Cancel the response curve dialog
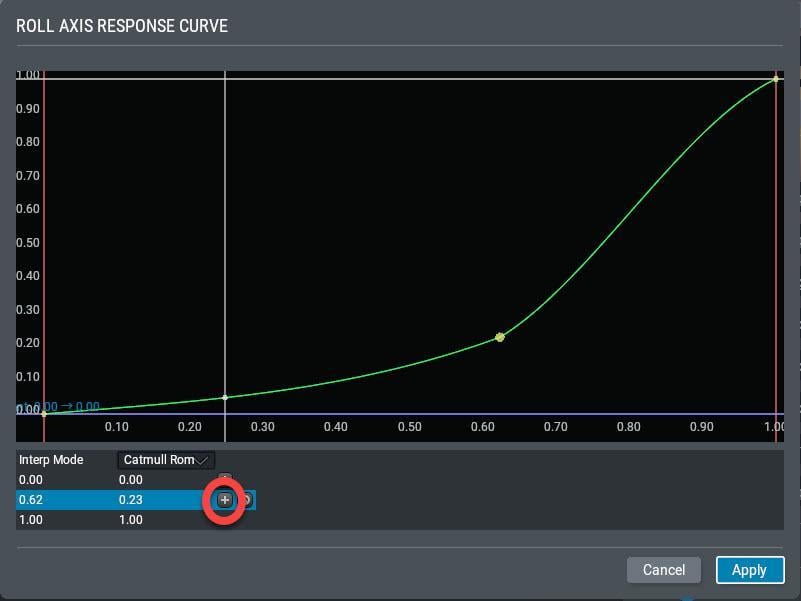The height and width of the screenshot is (601, 801). (x=664, y=570)
